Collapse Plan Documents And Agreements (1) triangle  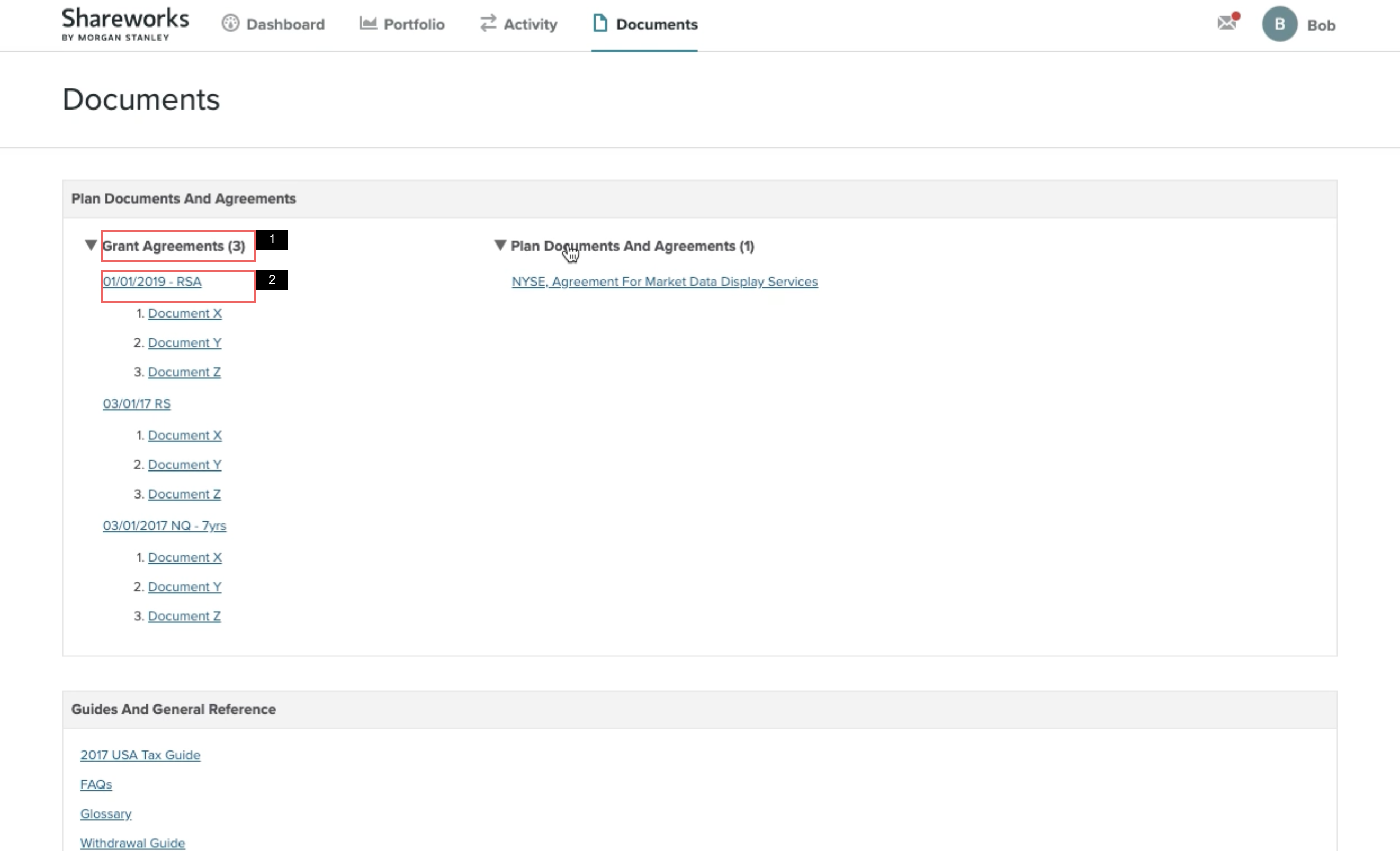pyautogui.click(x=499, y=245)
